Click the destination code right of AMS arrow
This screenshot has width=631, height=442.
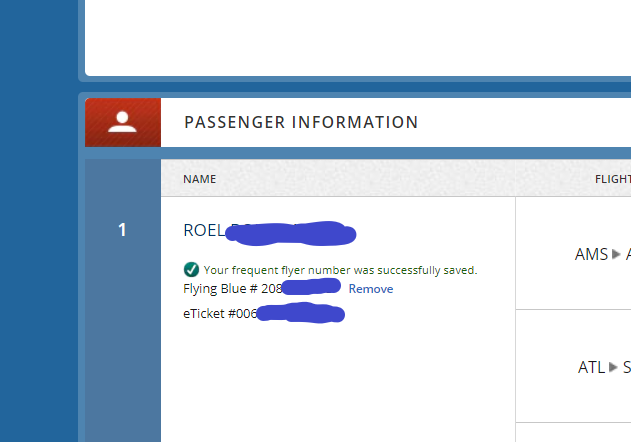click(x=628, y=254)
